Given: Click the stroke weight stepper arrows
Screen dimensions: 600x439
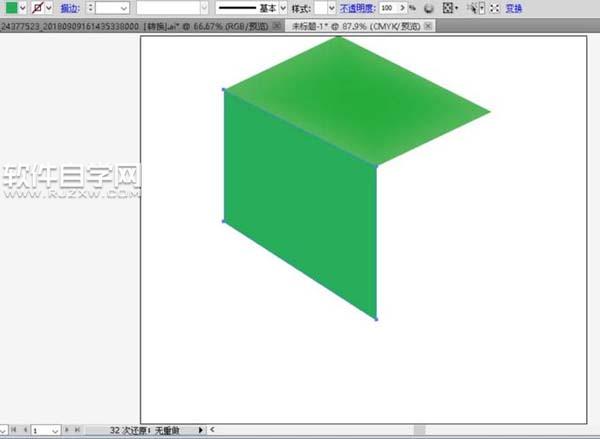Looking at the screenshot, I should [89, 7].
